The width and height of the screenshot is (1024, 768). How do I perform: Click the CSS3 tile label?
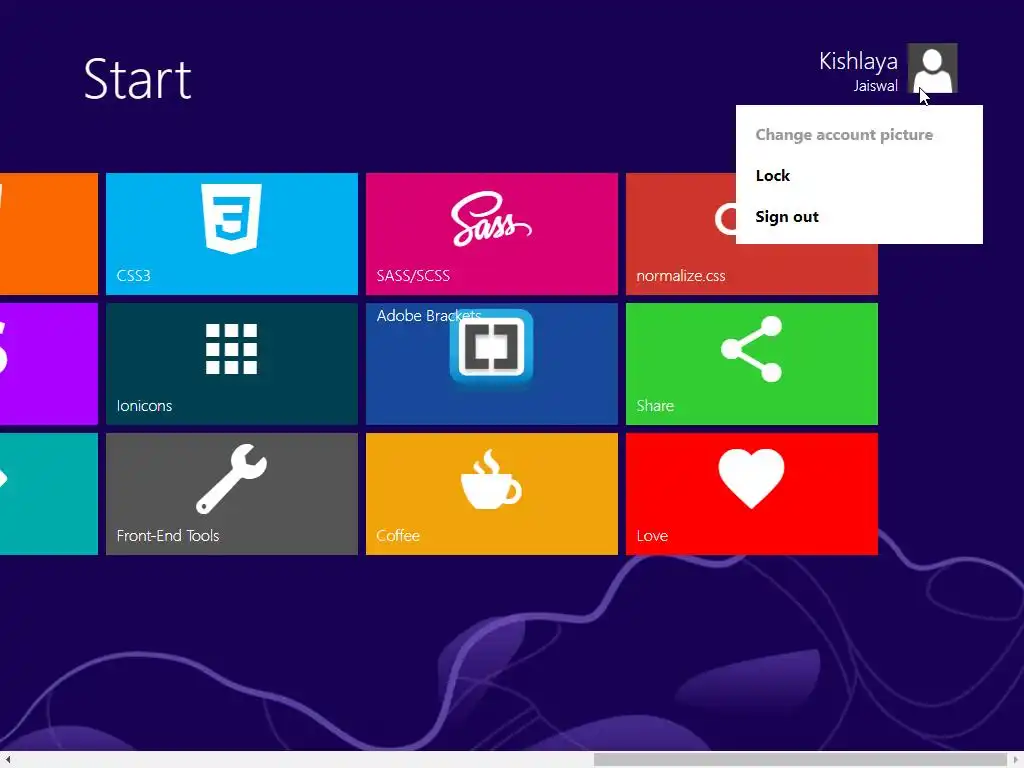tap(133, 276)
